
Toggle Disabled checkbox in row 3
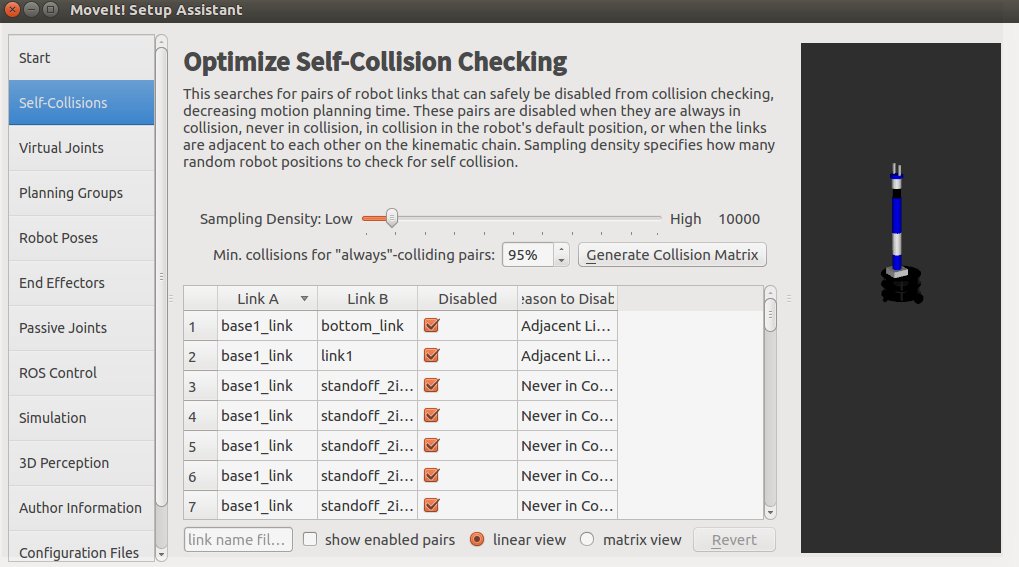[x=432, y=385]
